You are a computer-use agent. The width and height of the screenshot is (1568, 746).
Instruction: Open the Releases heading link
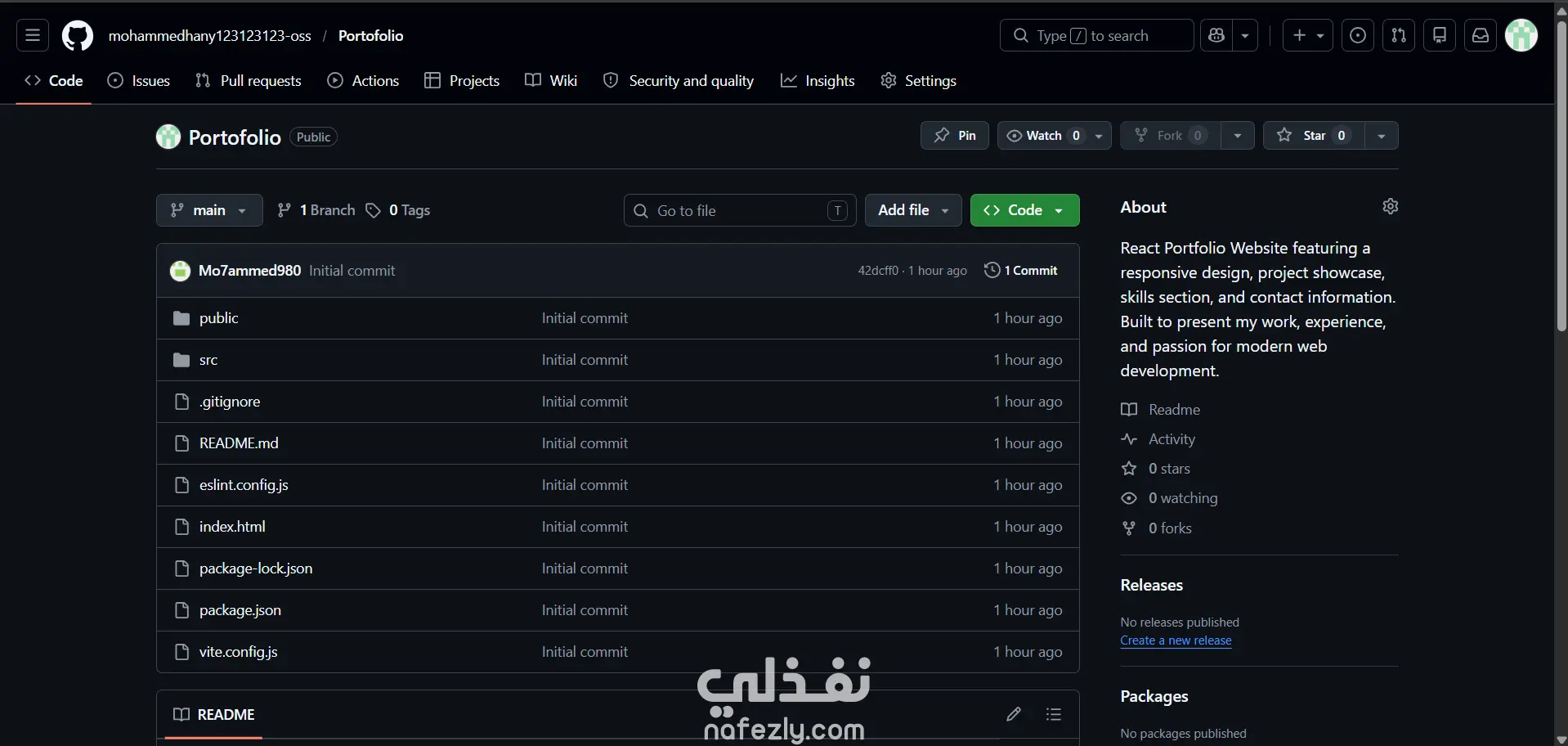point(1151,585)
